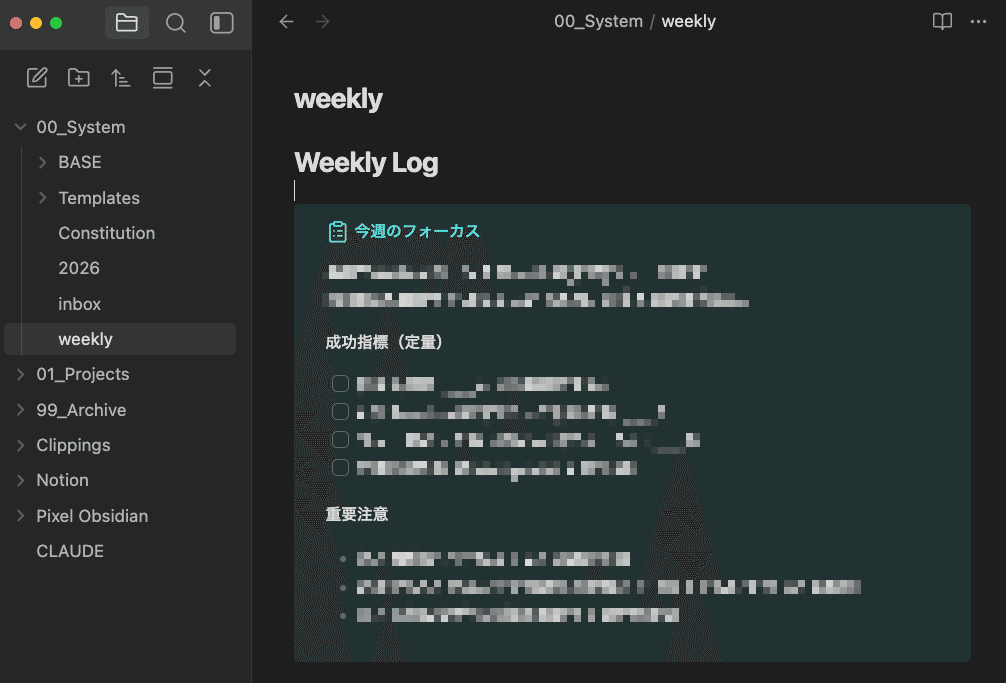Tick the second checkbox under 成功指標
The height and width of the screenshot is (683, 1006).
click(340, 412)
